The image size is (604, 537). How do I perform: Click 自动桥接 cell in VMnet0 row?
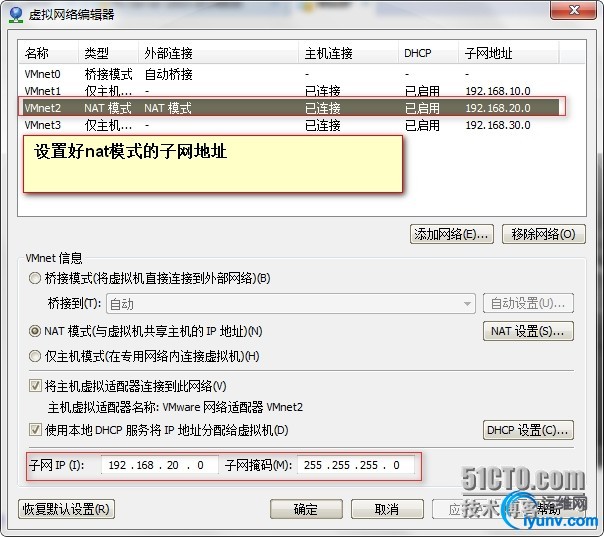click(x=168, y=74)
